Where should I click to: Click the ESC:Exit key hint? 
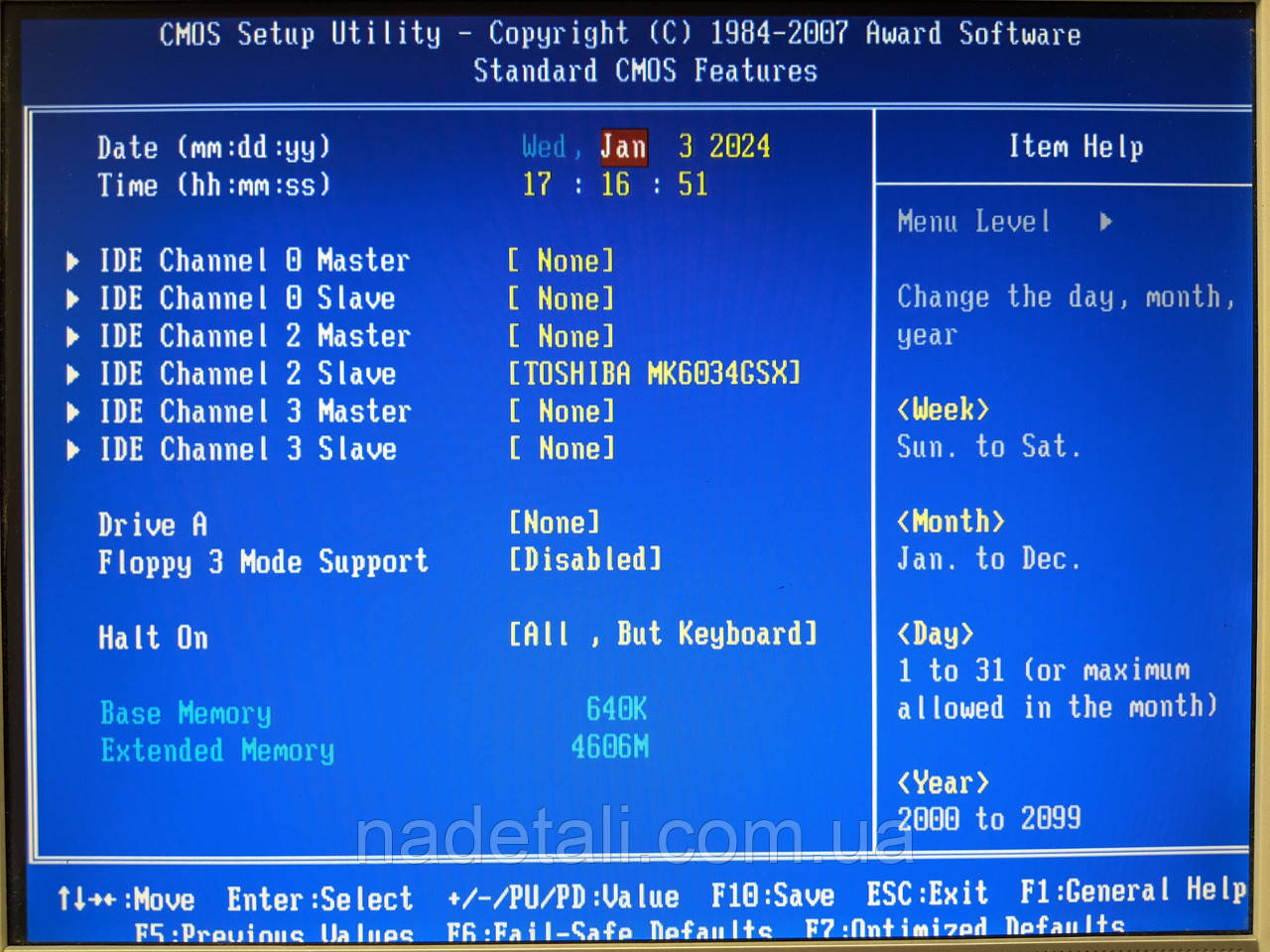(x=927, y=894)
